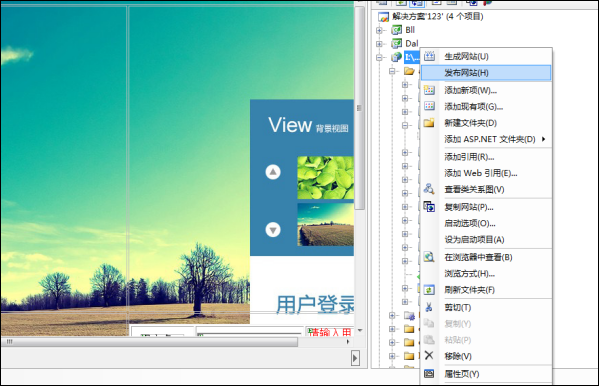The height and width of the screenshot is (386, 599).
Task: Choose 移除(V) menu entry
Action: (x=486, y=356)
